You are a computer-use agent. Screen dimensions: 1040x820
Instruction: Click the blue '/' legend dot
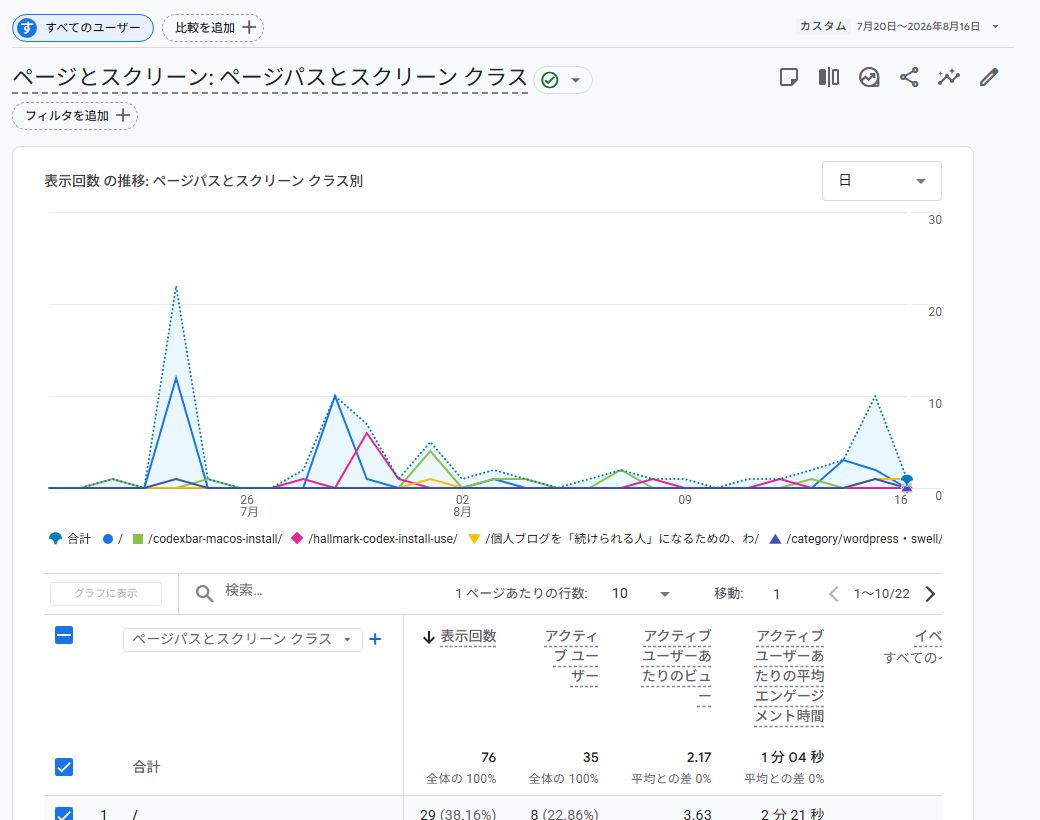click(x=108, y=539)
